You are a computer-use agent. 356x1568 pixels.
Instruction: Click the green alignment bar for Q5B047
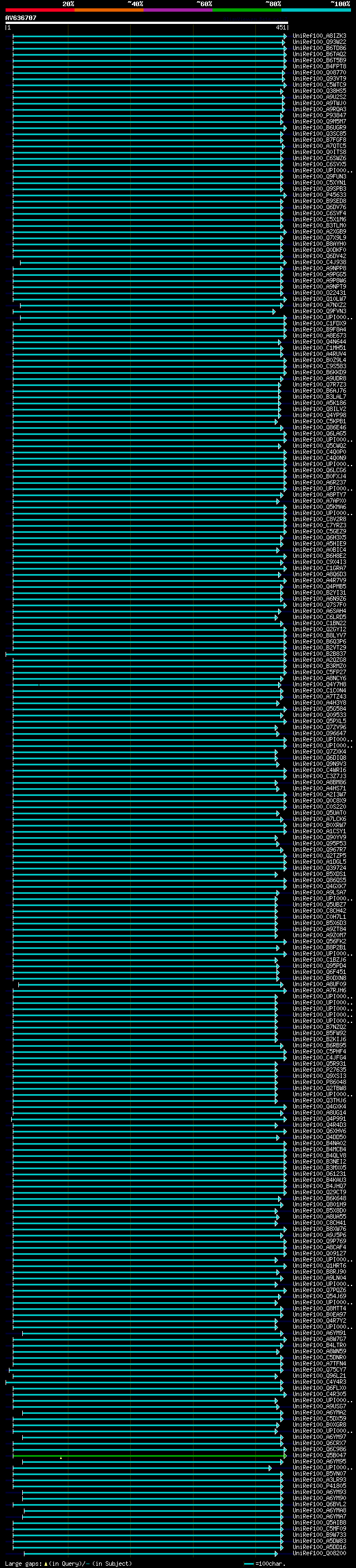(149, 1456)
